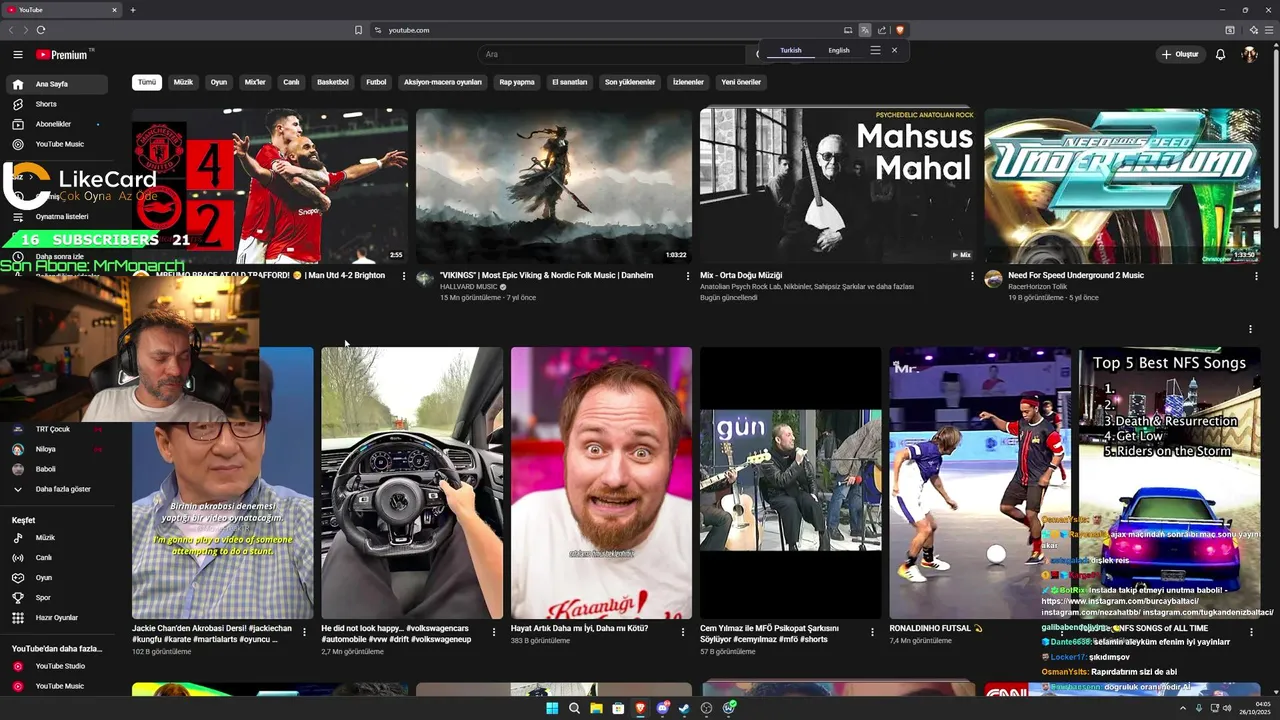Image resolution: width=1280 pixels, height=720 pixels.
Task: Toggle the browser sidebar panel icon
Action: coord(1230,30)
